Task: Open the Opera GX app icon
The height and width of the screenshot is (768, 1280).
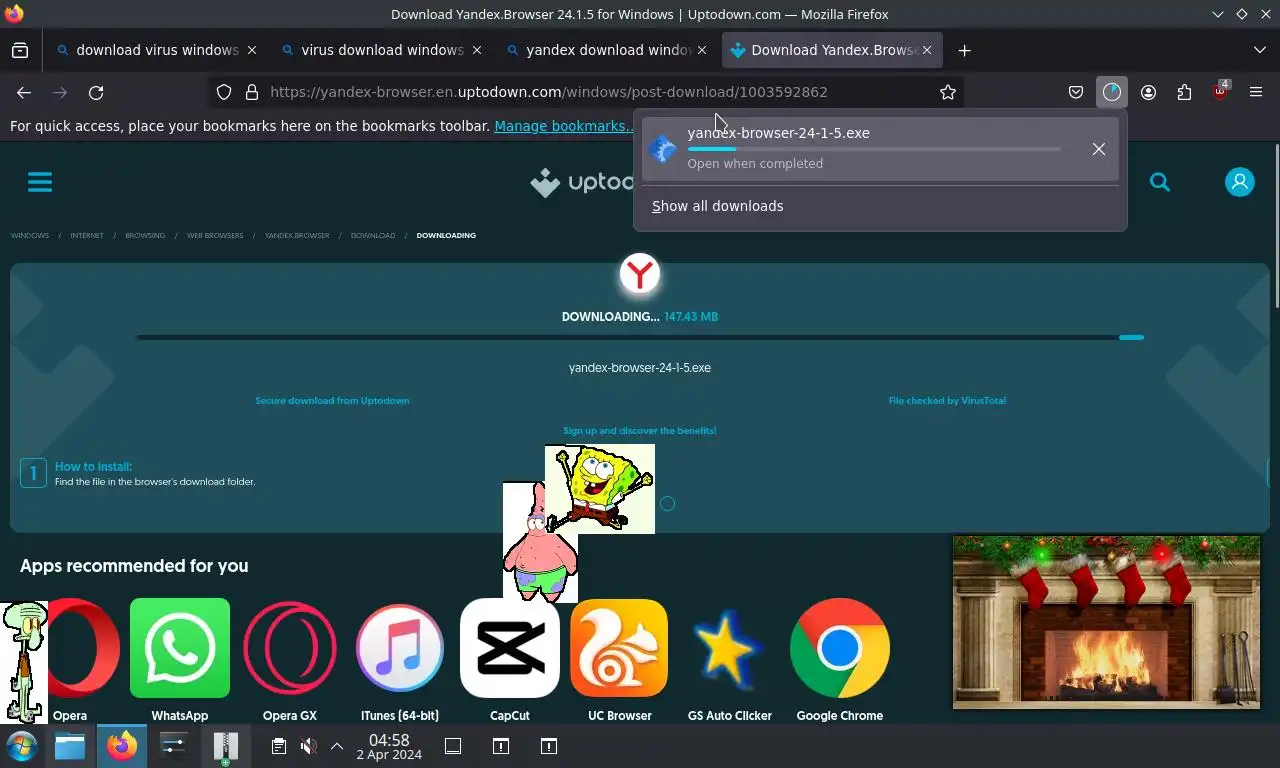Action: (x=290, y=648)
